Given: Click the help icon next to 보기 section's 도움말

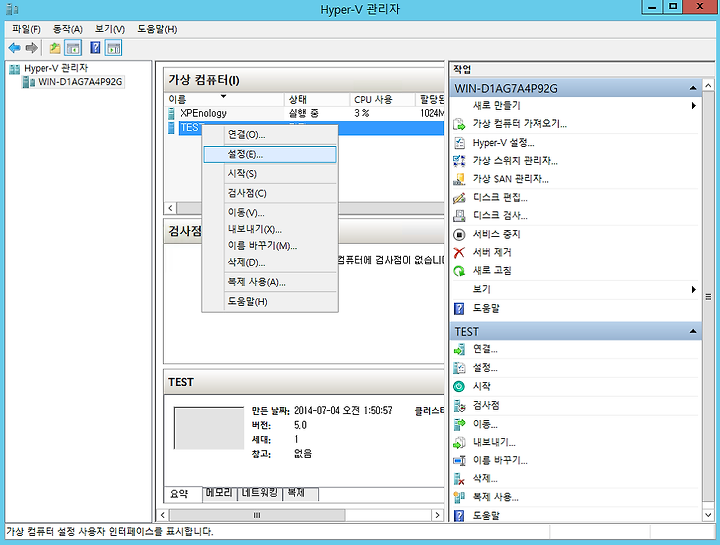Looking at the screenshot, I should 459,309.
